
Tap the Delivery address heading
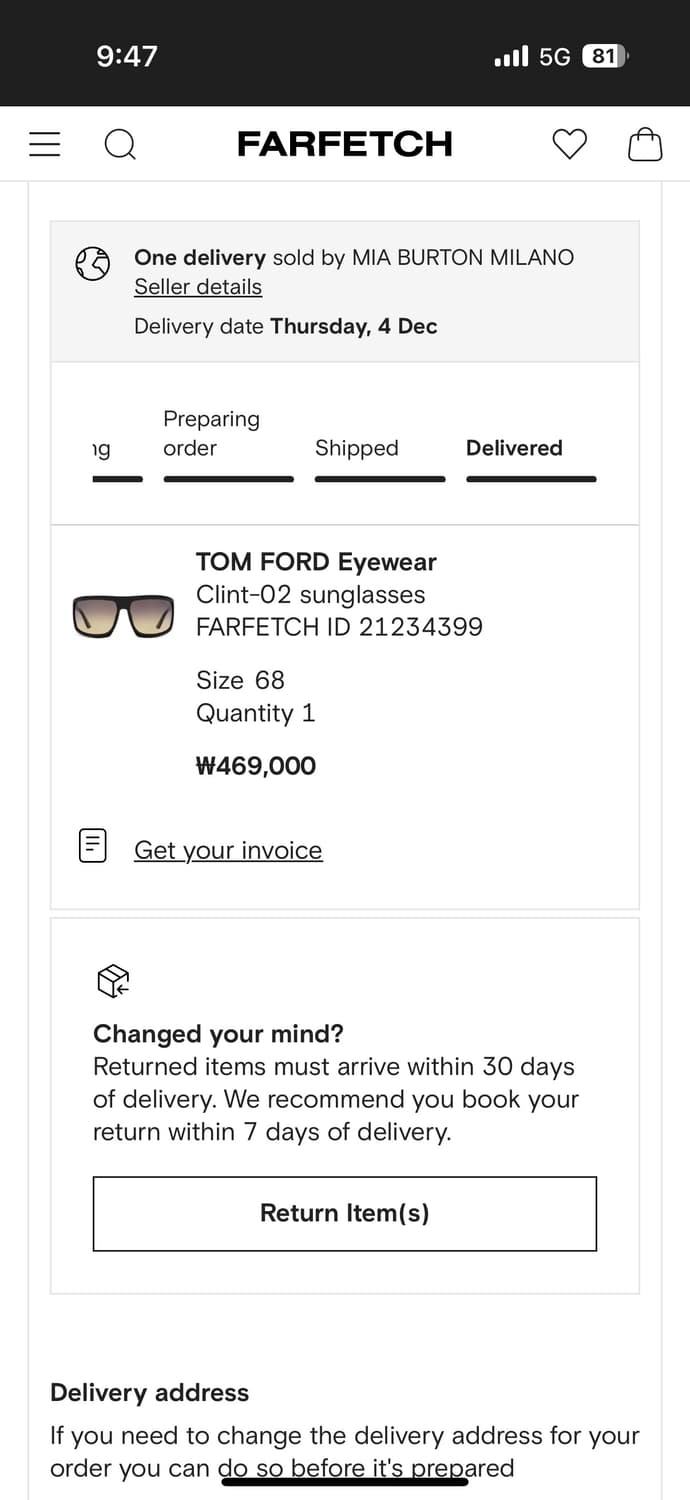click(x=149, y=1392)
